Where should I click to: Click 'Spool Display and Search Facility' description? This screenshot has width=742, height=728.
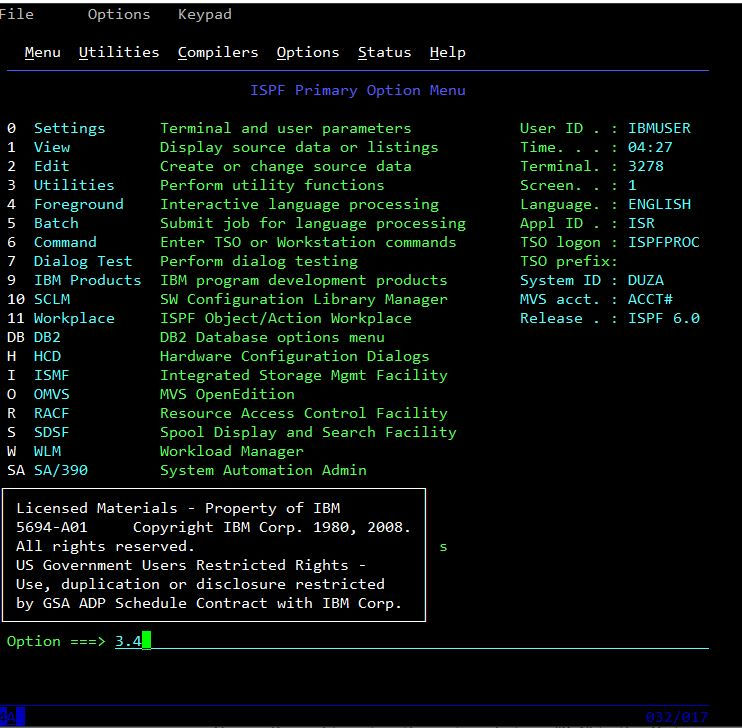pos(308,432)
